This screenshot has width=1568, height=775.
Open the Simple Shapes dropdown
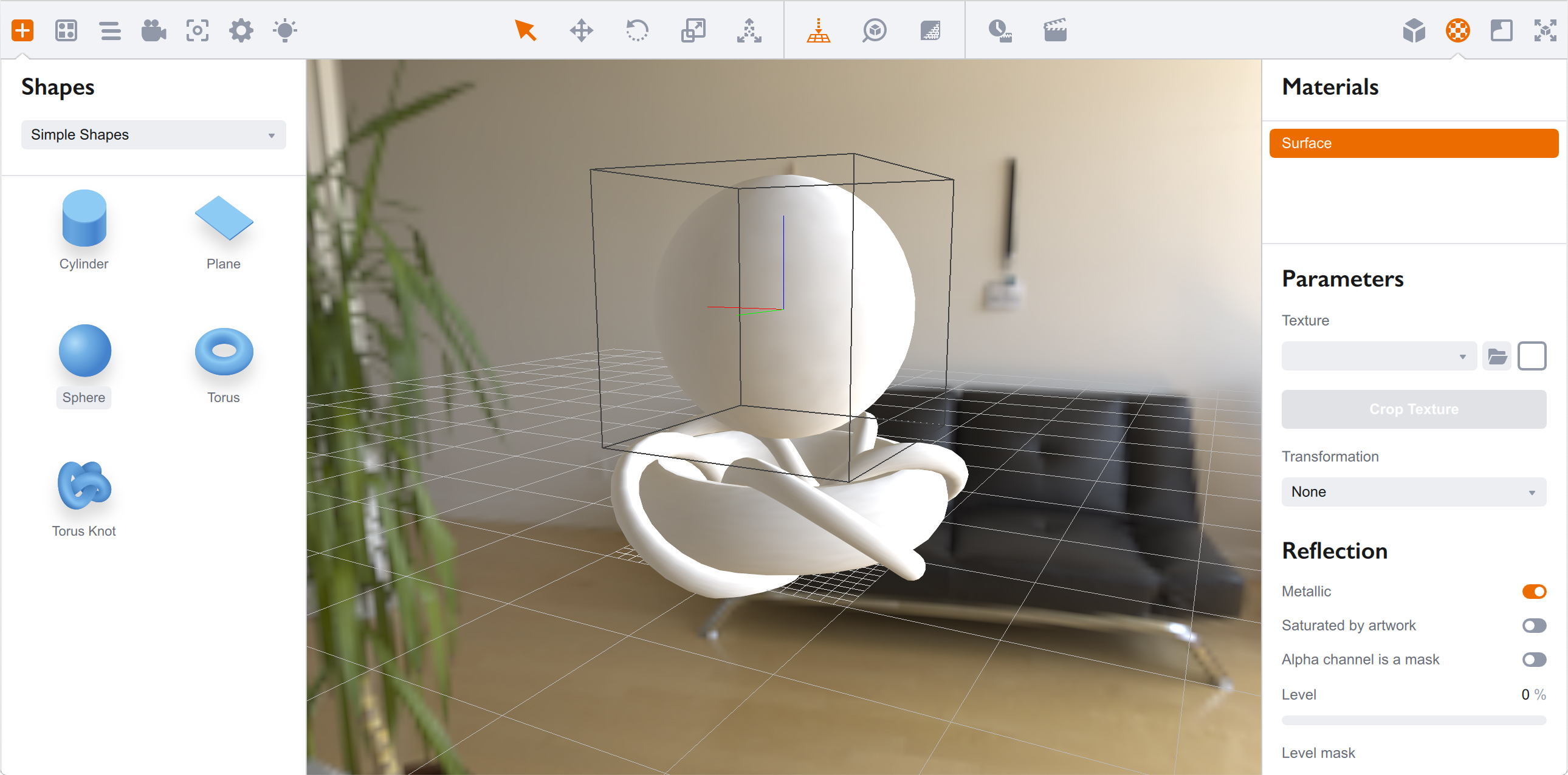click(x=153, y=134)
